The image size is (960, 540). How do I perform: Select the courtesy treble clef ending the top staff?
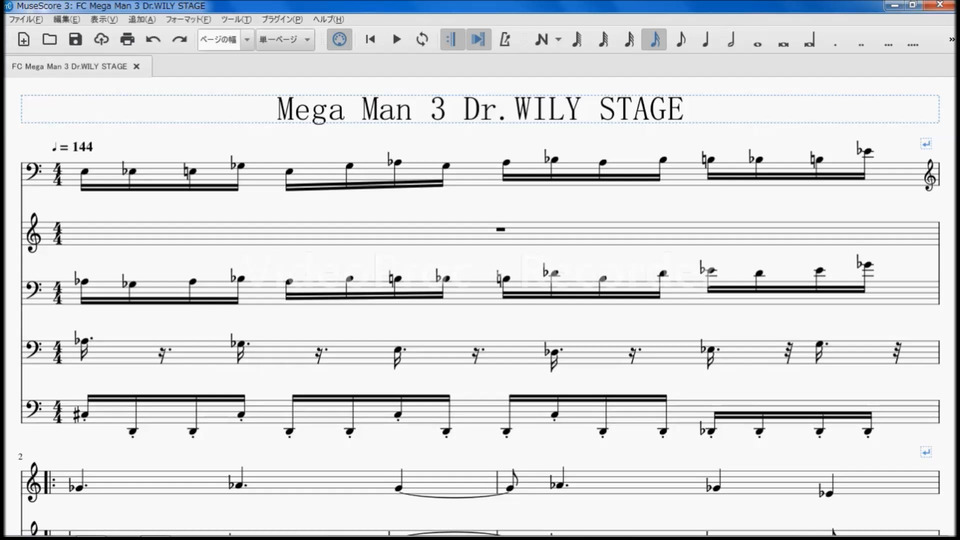(929, 176)
